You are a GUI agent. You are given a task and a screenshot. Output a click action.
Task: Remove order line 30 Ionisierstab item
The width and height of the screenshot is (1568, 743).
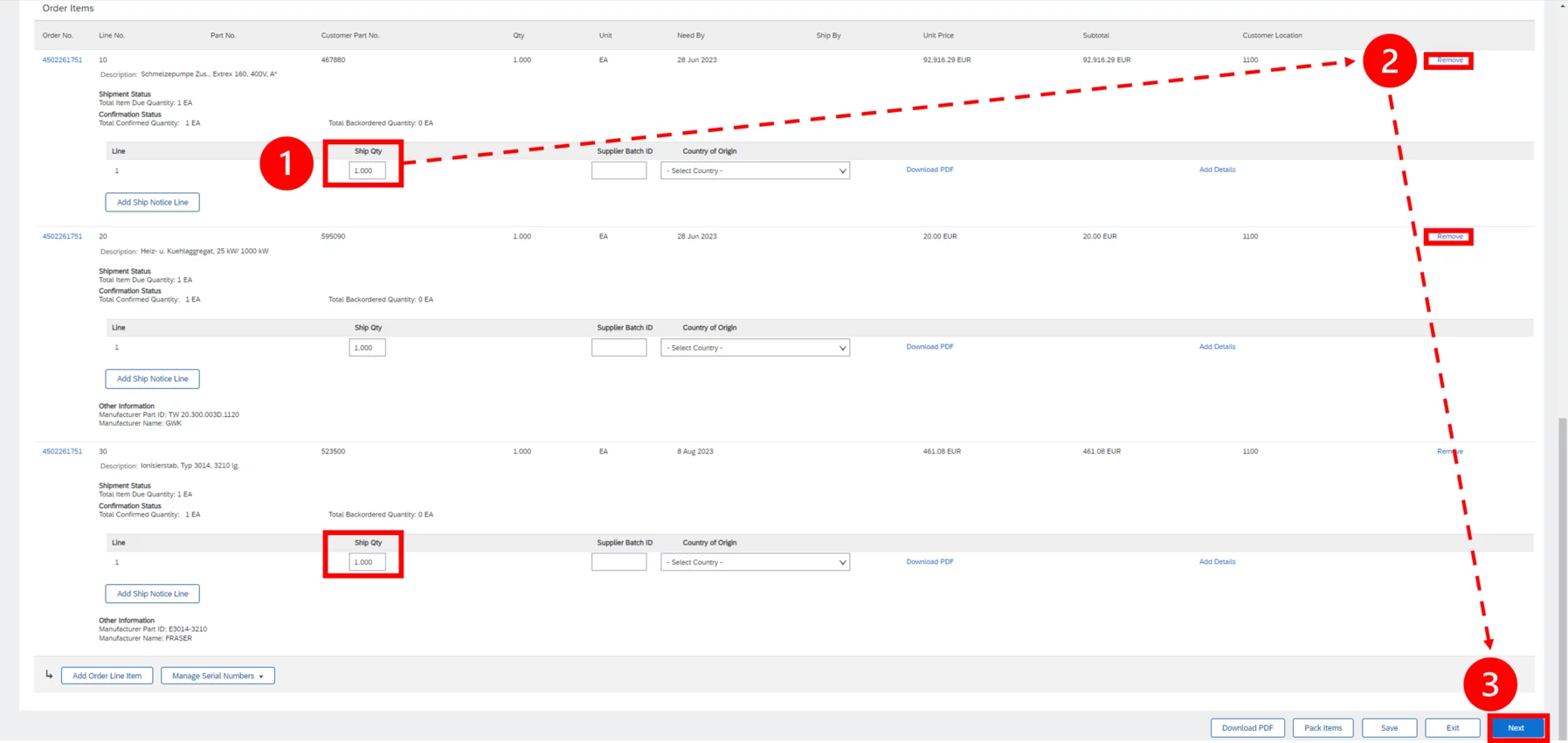1449,452
